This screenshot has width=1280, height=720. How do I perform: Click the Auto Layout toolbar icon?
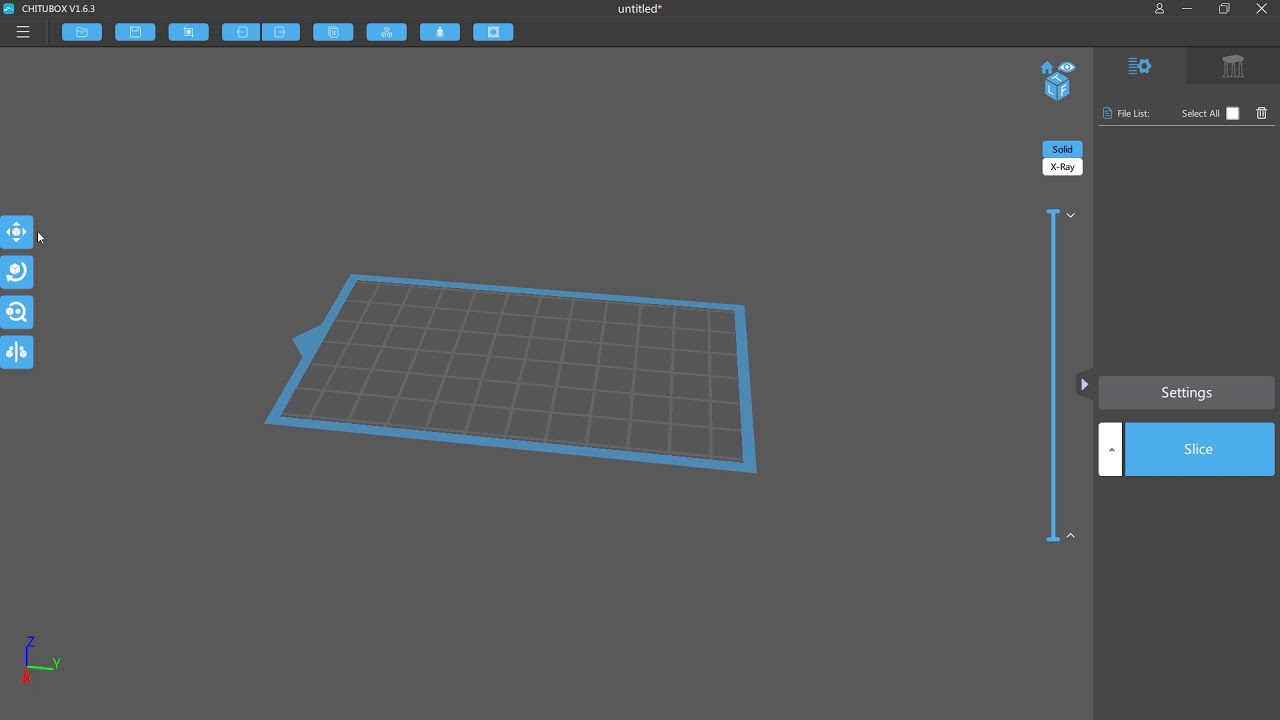387,32
